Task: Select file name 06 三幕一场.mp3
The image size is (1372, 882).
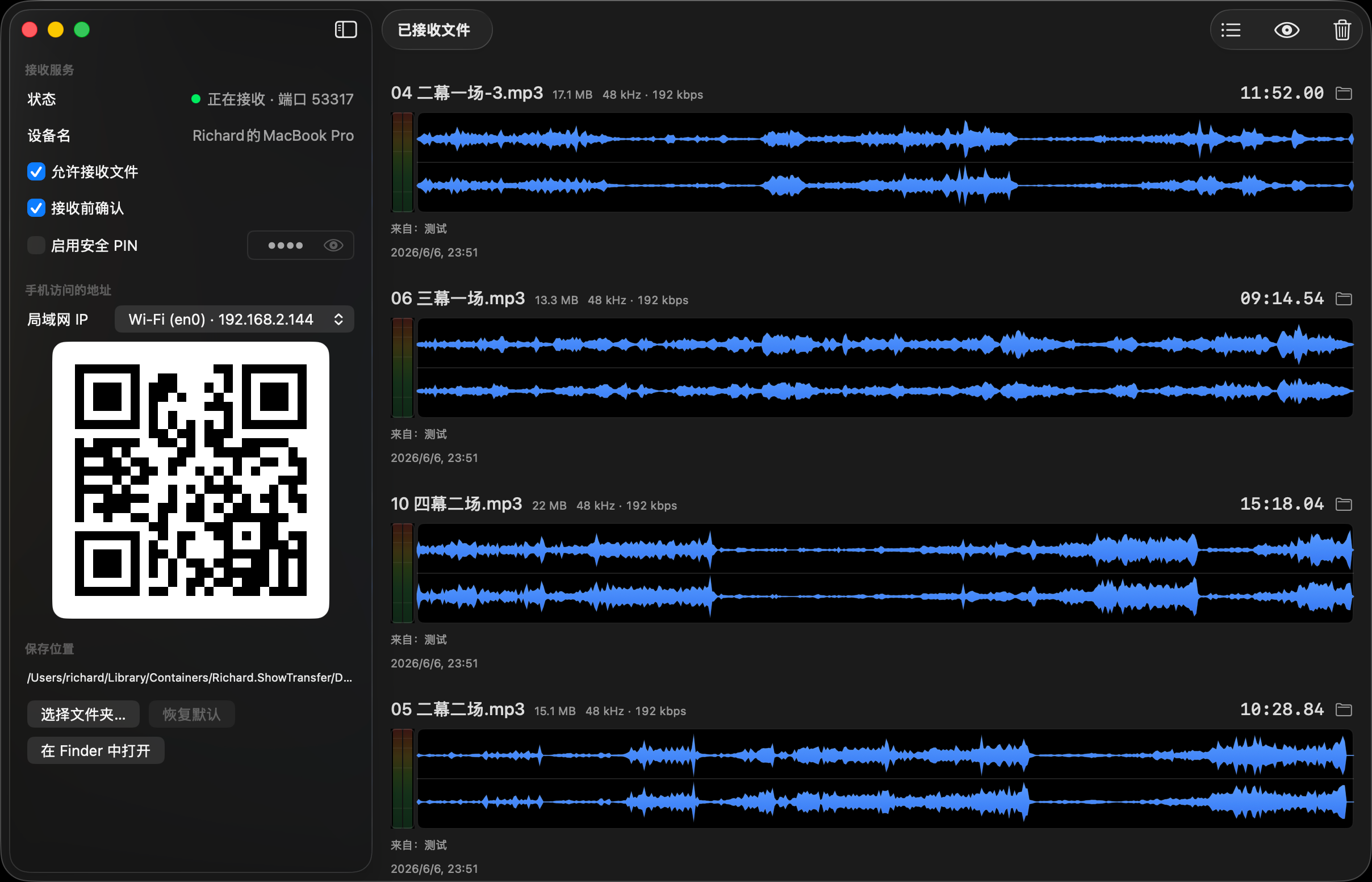Action: [x=458, y=299]
